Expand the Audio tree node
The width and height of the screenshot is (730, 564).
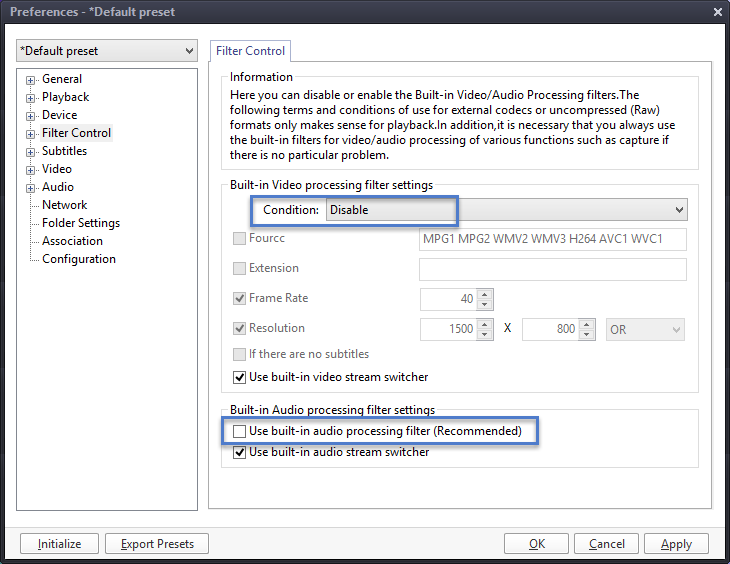[x=30, y=188]
